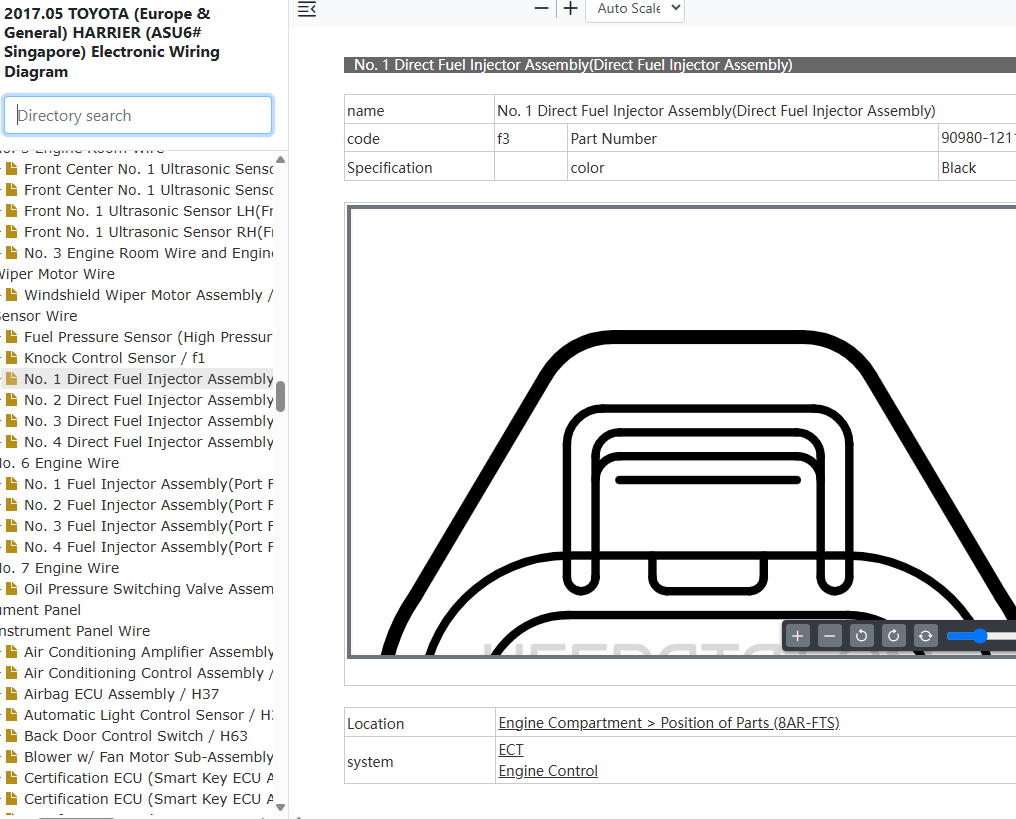Zoom in the document with the plus icon beside Auto Scale
Viewport: 1016px width, 819px height.
(x=570, y=8)
